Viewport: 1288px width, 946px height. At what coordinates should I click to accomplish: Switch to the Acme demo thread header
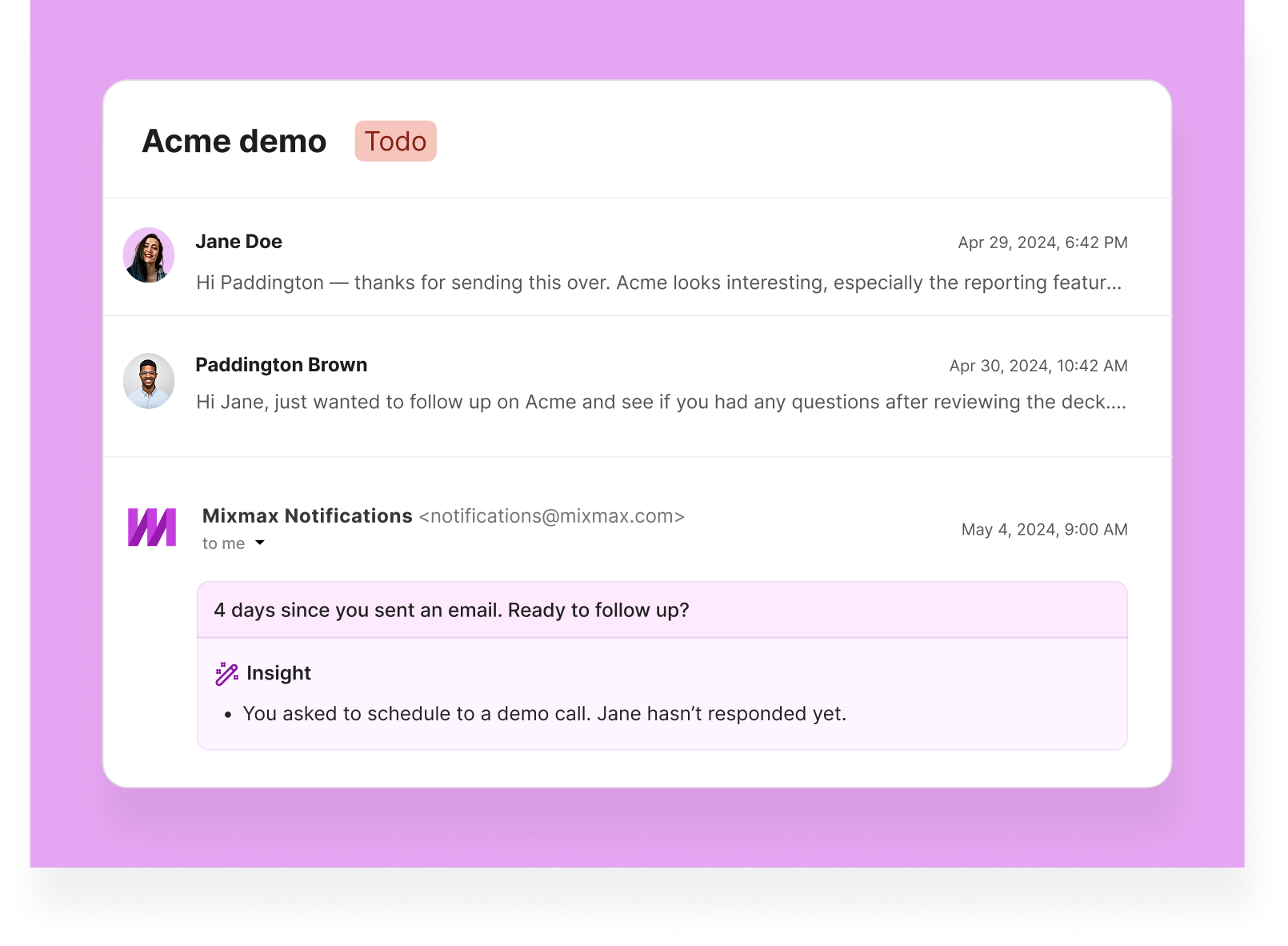point(234,141)
